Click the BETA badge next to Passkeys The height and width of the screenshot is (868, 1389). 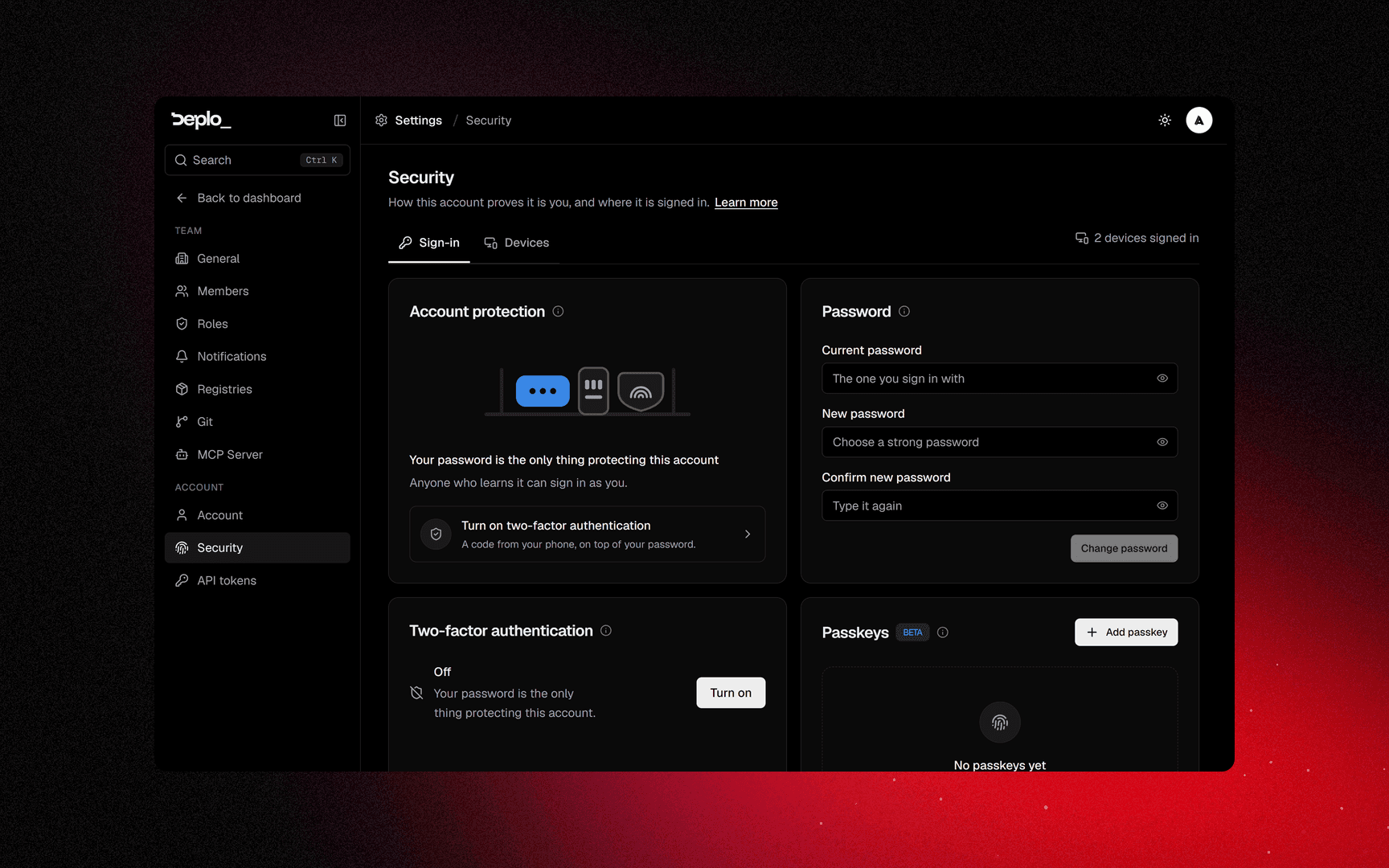(912, 633)
